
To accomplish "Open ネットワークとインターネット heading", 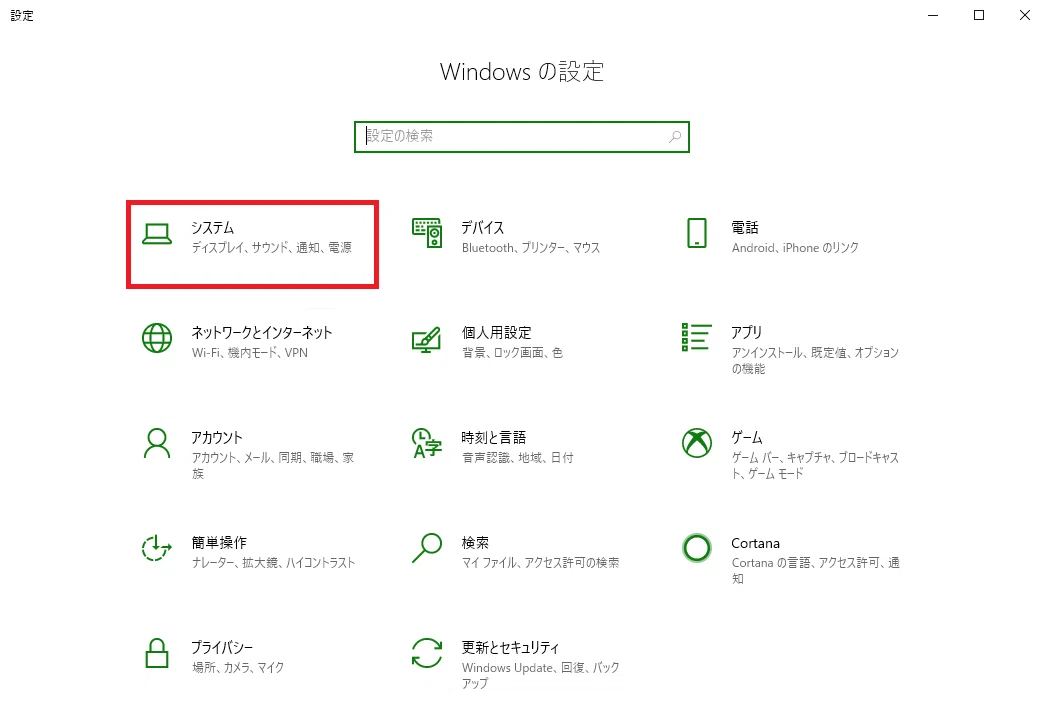I will 262,332.
